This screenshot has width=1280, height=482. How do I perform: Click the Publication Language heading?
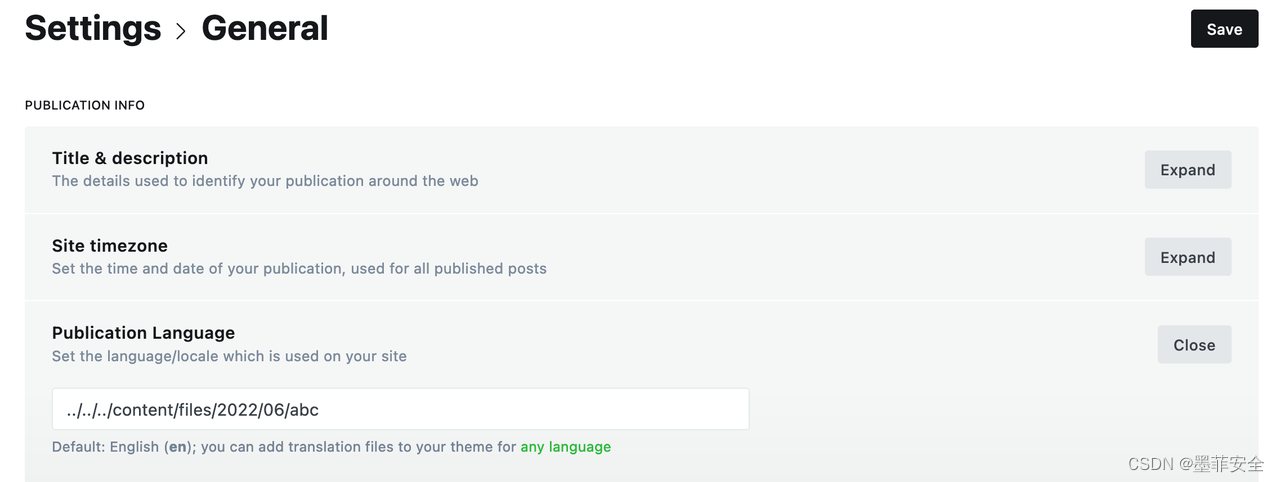coord(144,333)
